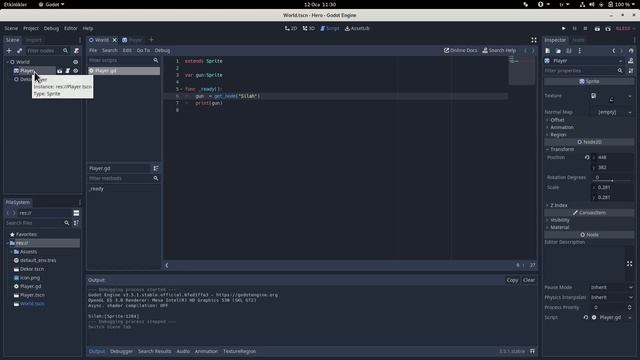Step the Process Priority value

629,307
